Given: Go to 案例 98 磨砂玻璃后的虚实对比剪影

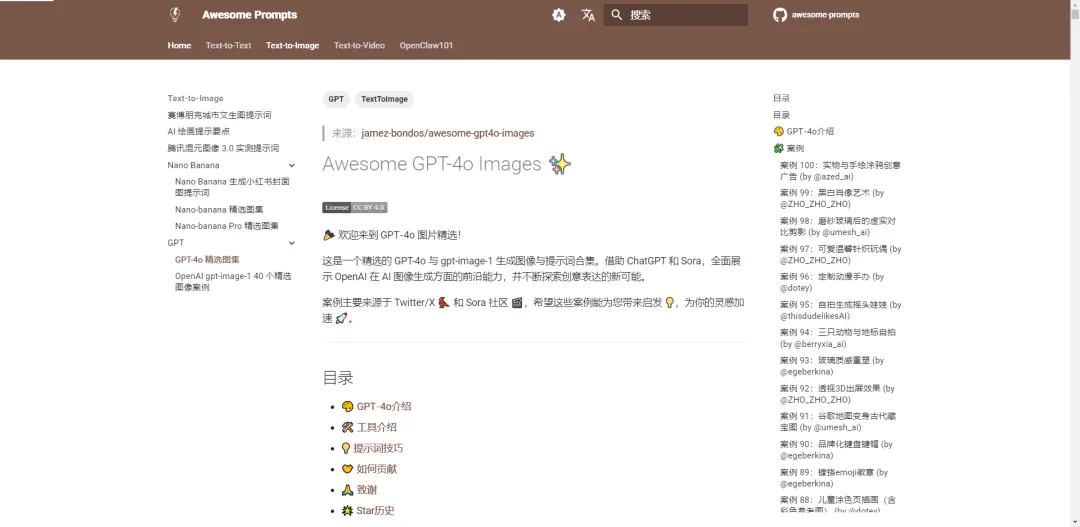Looking at the screenshot, I should click(838, 227).
